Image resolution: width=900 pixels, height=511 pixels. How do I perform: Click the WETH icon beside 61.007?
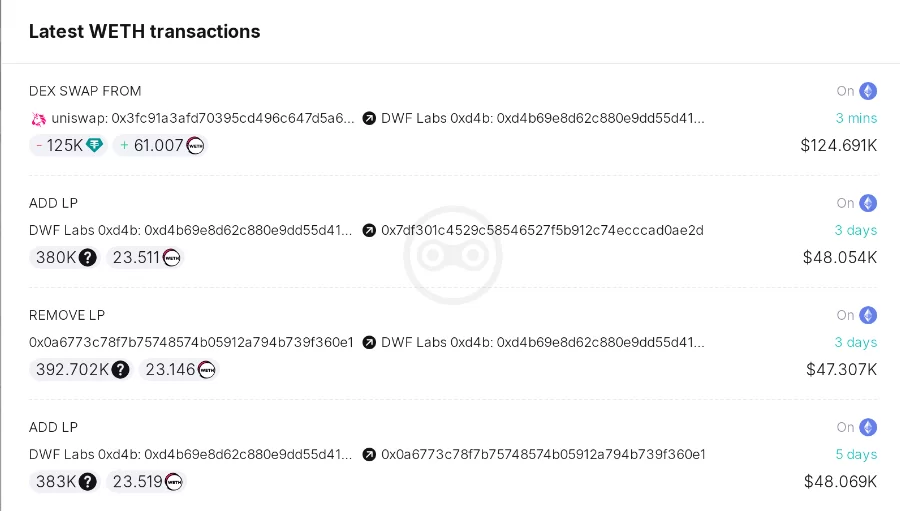click(x=196, y=146)
